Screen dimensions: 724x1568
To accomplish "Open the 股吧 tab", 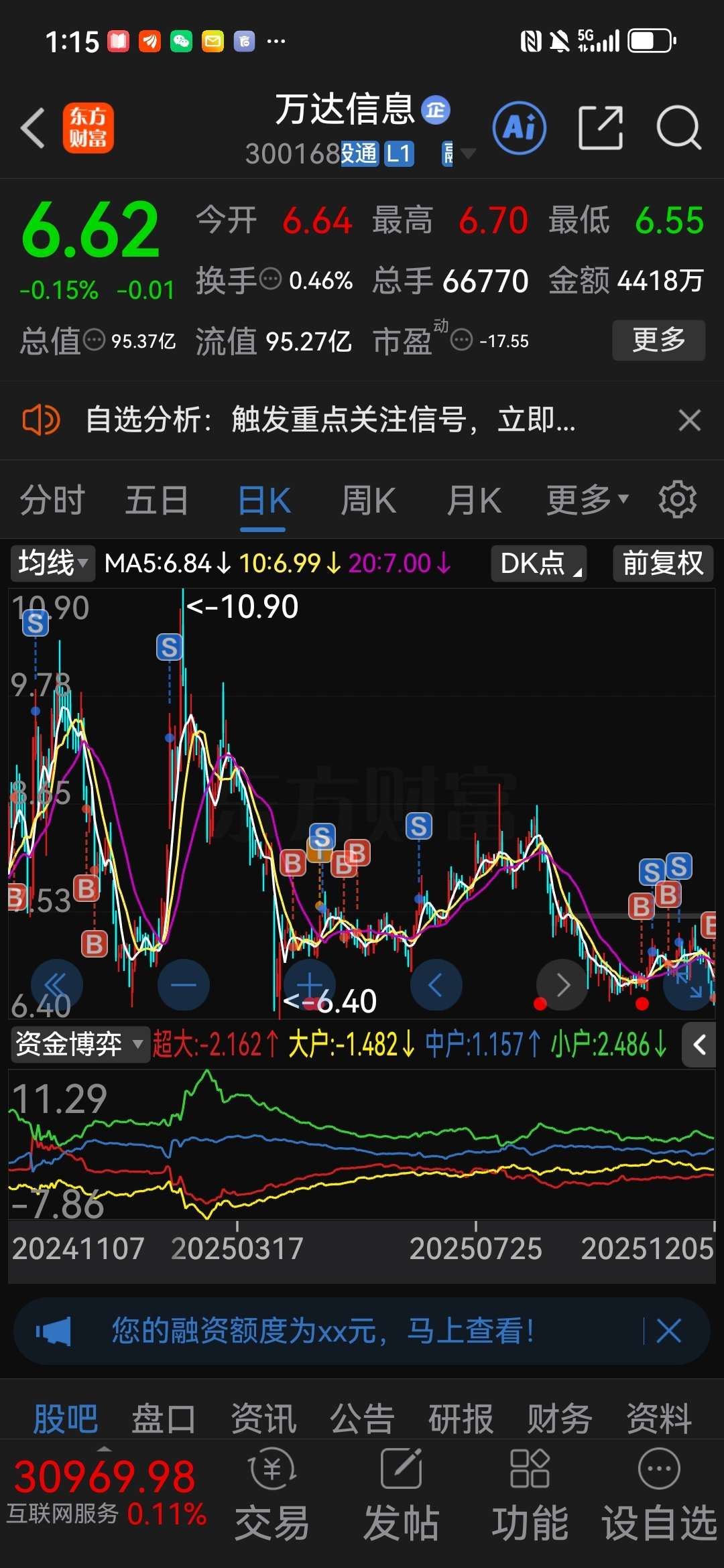I will tap(66, 1419).
